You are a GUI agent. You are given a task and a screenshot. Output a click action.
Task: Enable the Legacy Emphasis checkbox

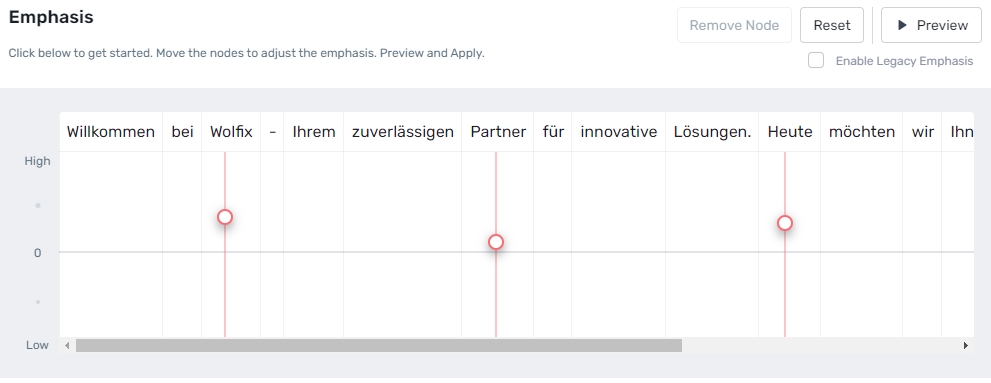816,61
